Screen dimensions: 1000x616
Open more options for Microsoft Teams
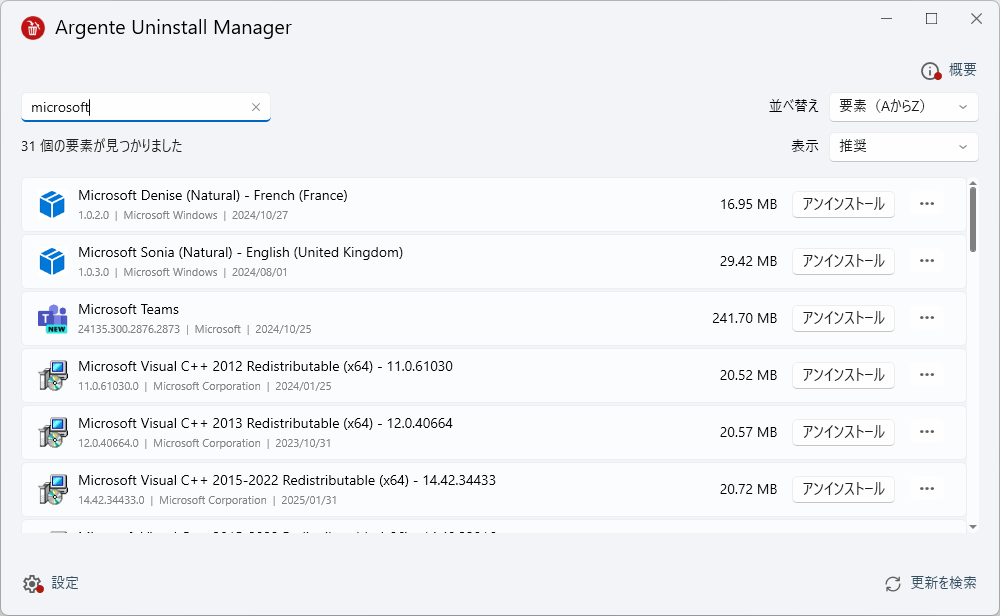click(x=927, y=318)
